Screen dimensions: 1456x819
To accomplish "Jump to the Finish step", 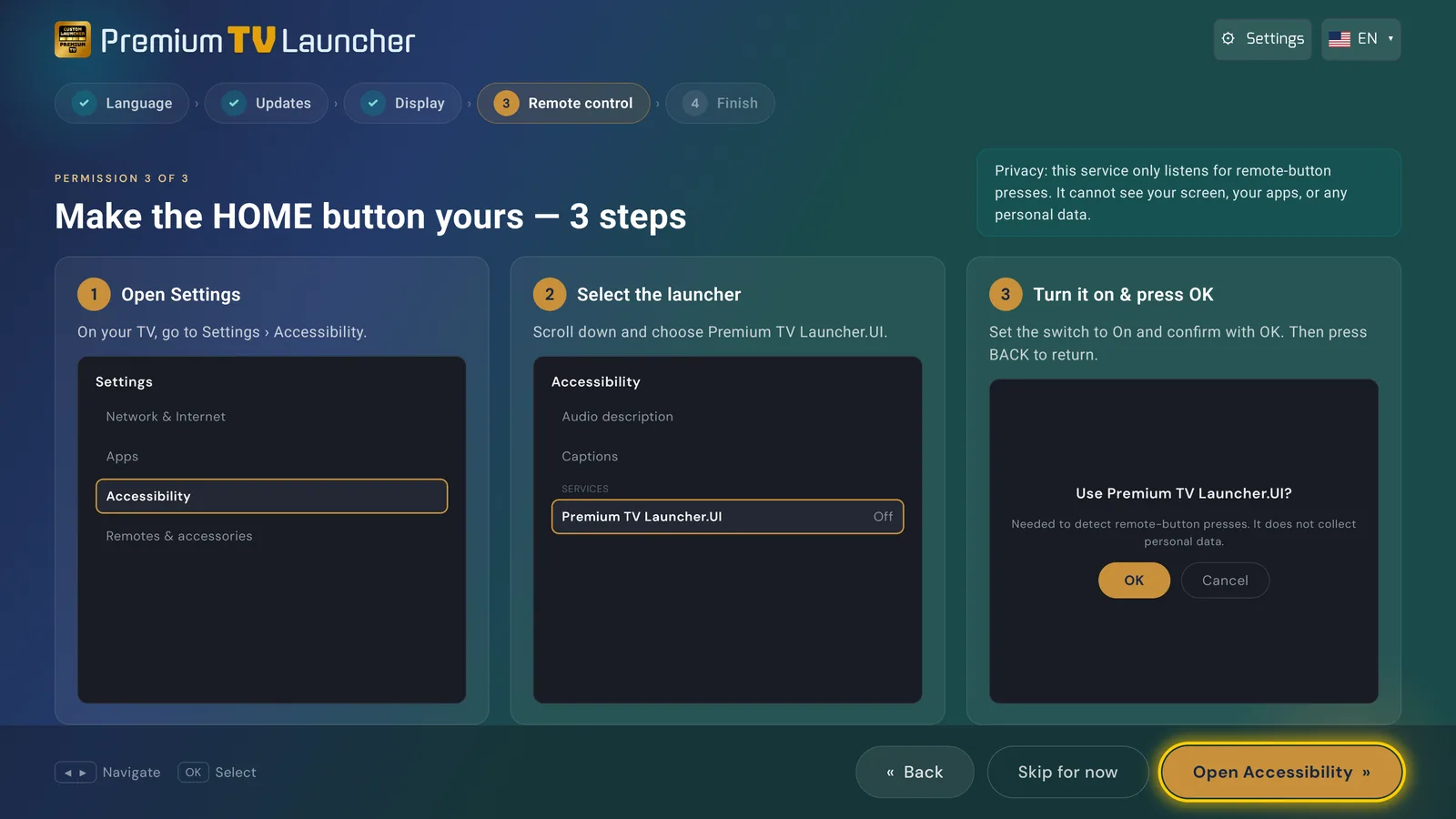I will (x=720, y=103).
